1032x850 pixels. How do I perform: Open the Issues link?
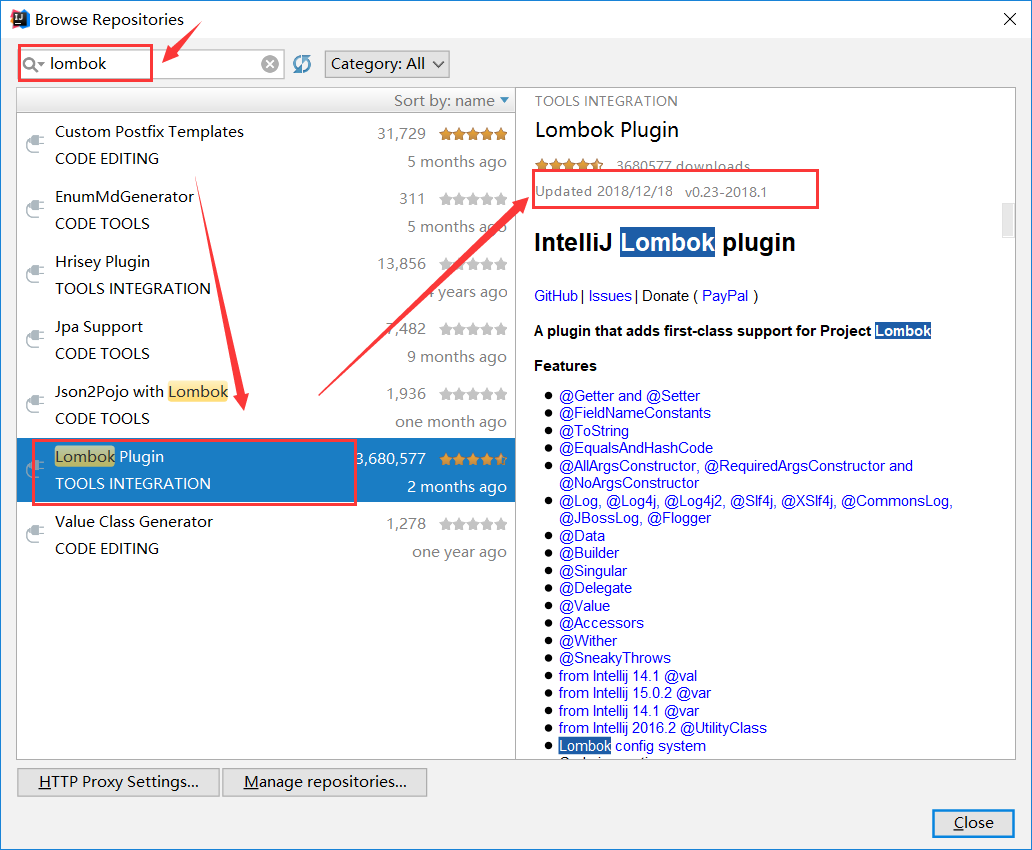tap(609, 296)
